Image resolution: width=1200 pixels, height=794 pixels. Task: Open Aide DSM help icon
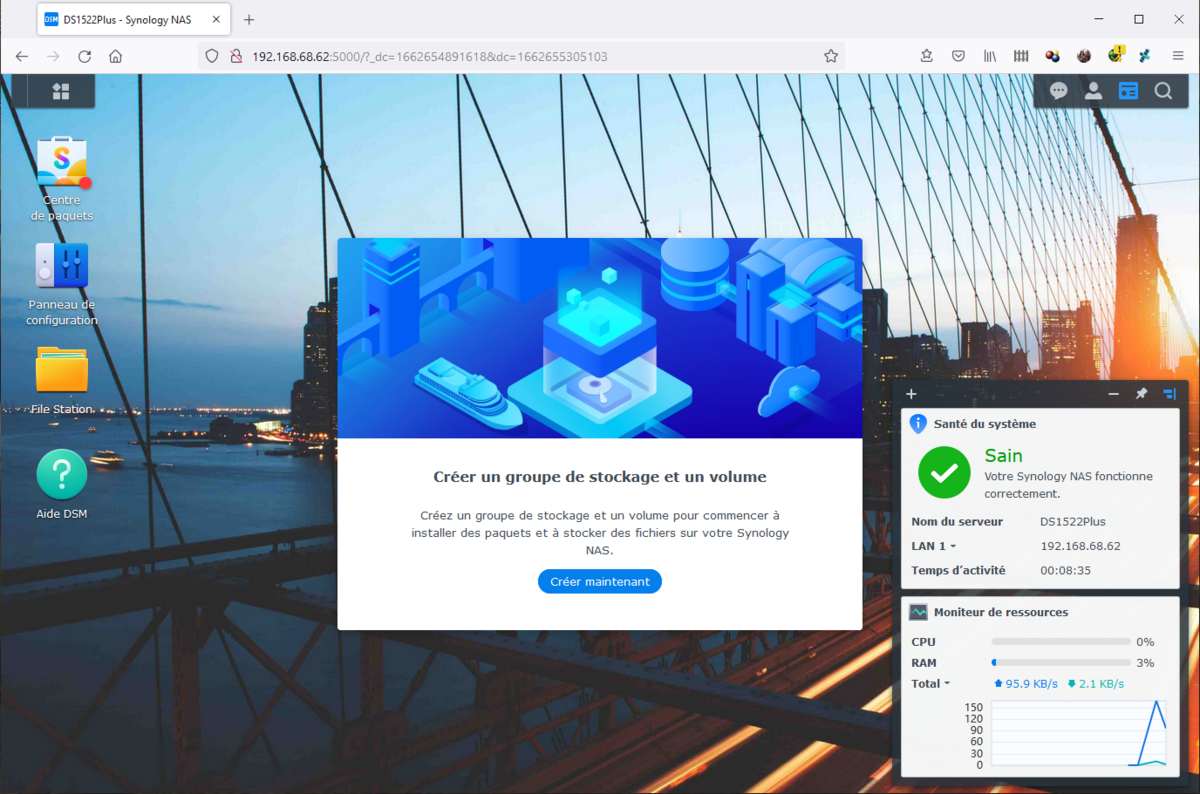point(62,485)
